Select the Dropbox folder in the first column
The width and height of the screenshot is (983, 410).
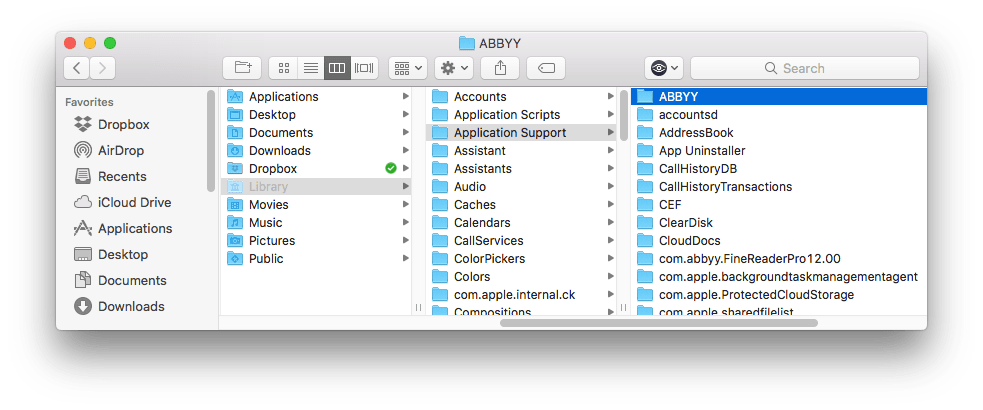(317, 169)
